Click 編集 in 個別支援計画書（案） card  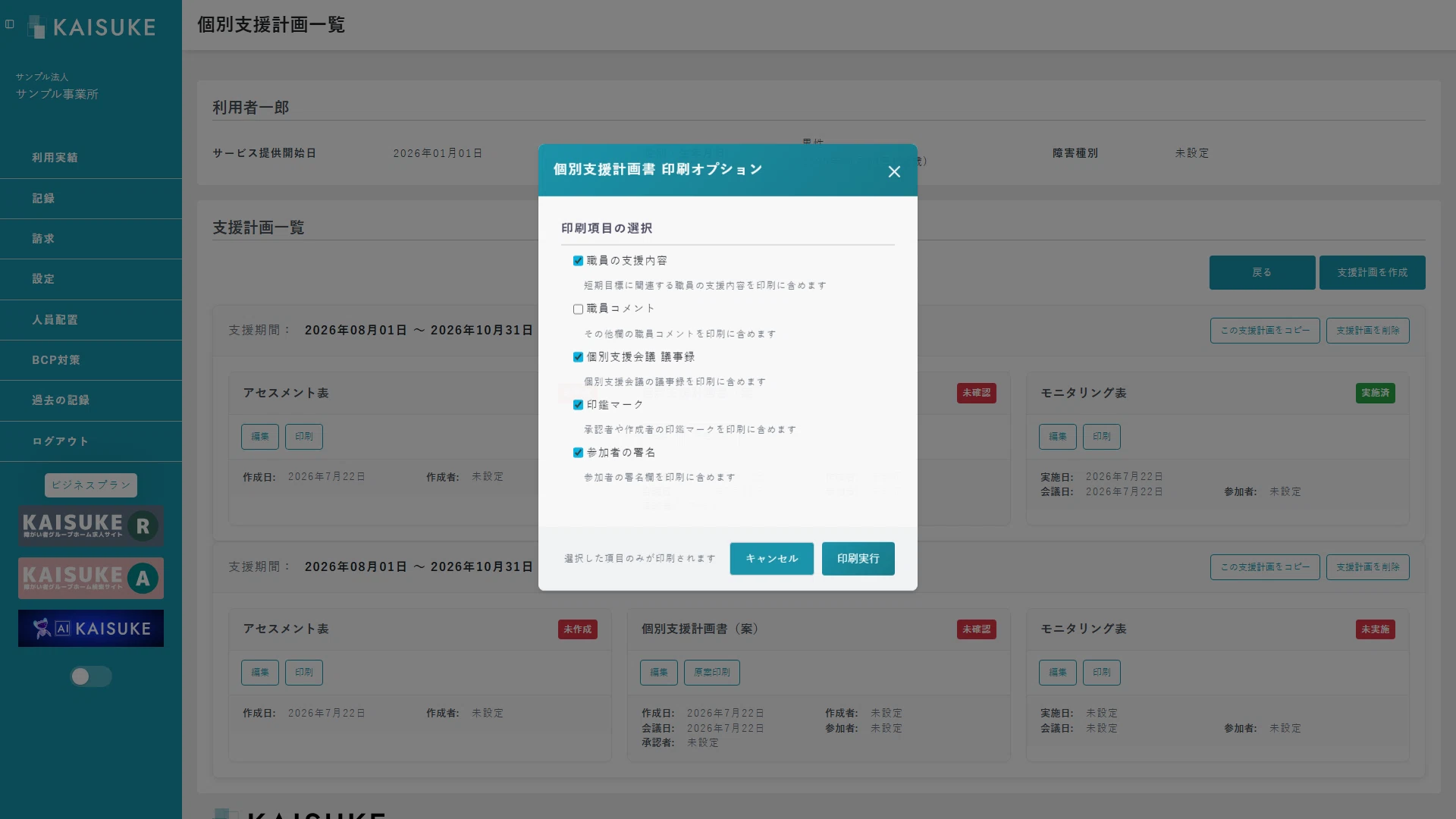coord(659,673)
